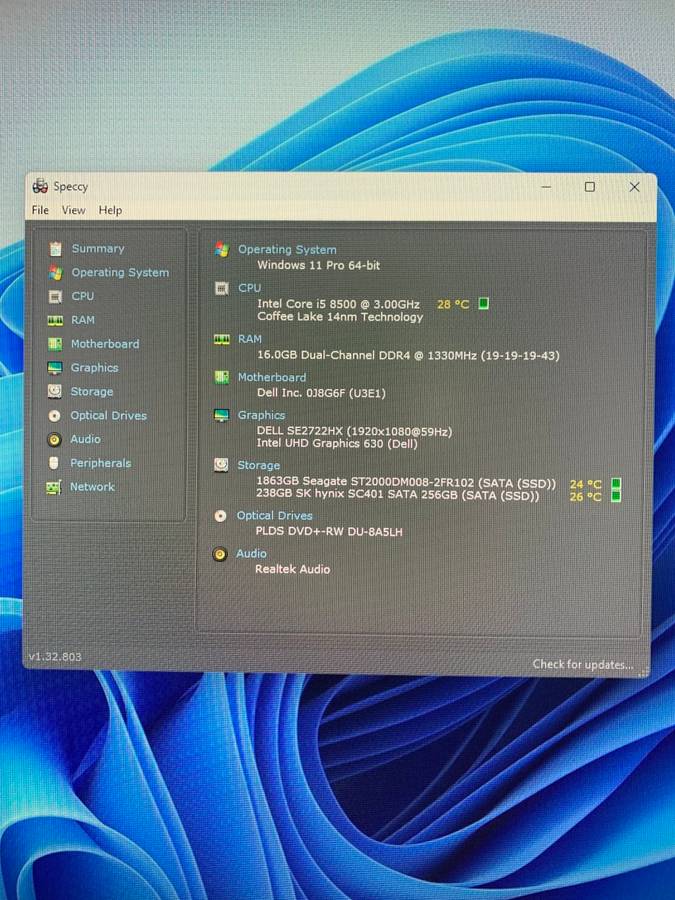Click Intel Core i5 8500 @ 3.00GHz text
Viewport: 675px width, 900px height.
(x=339, y=304)
